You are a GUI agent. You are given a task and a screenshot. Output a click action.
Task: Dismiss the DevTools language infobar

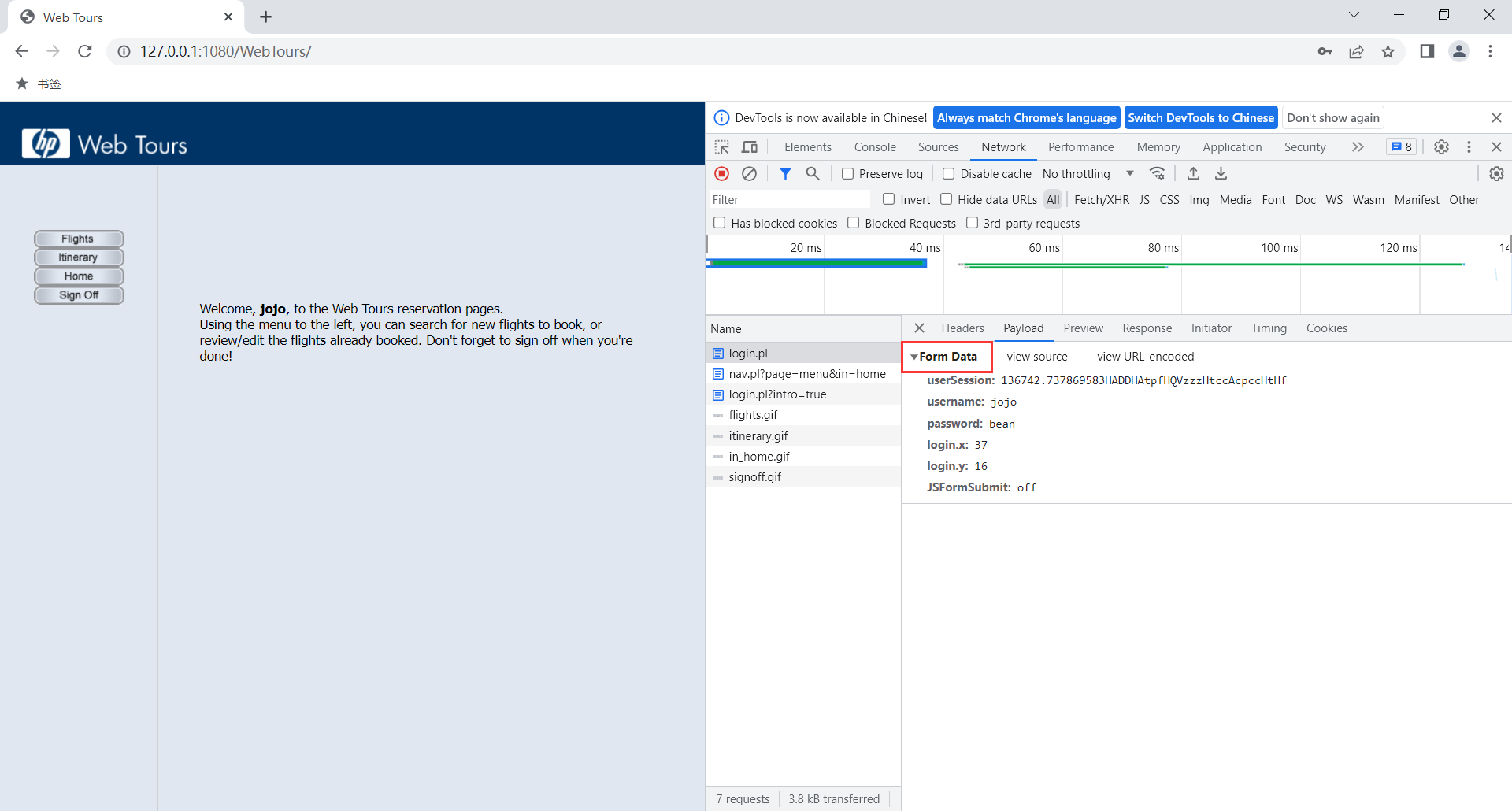click(1496, 118)
